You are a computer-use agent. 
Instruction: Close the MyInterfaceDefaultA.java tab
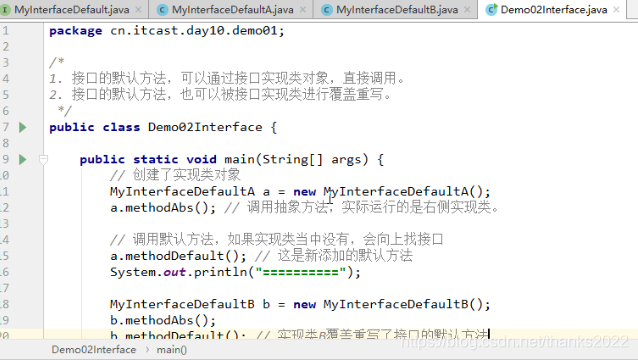pyautogui.click(x=303, y=9)
